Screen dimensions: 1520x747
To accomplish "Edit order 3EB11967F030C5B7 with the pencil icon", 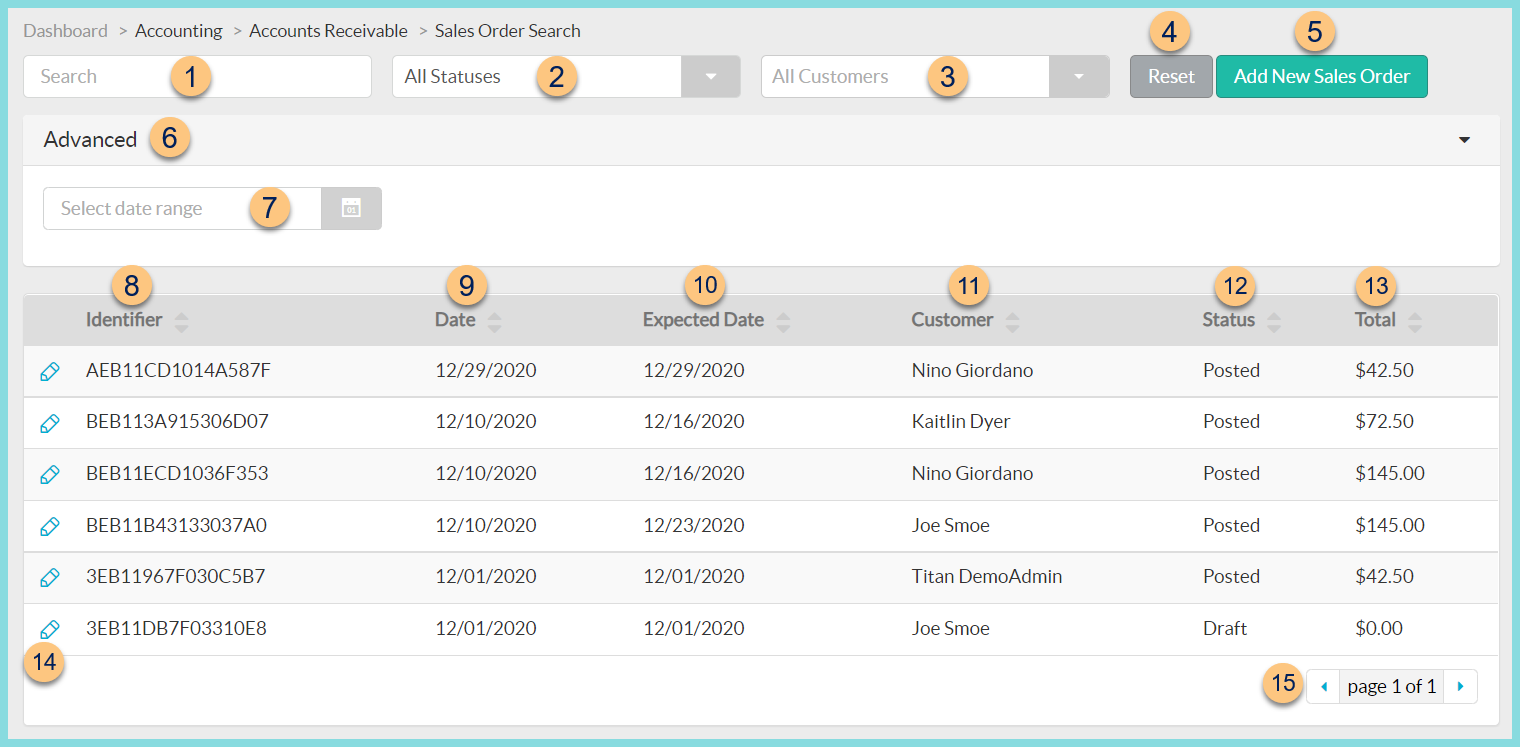I will tap(50, 577).
